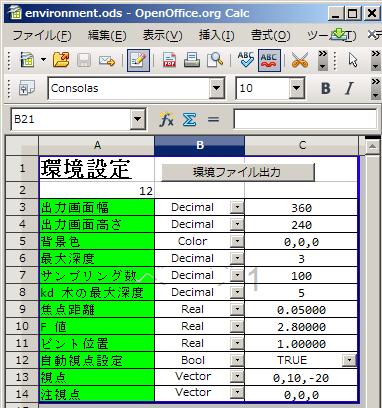Toggle the Edit File mode icon
The width and height of the screenshot is (382, 408).
tap(138, 61)
